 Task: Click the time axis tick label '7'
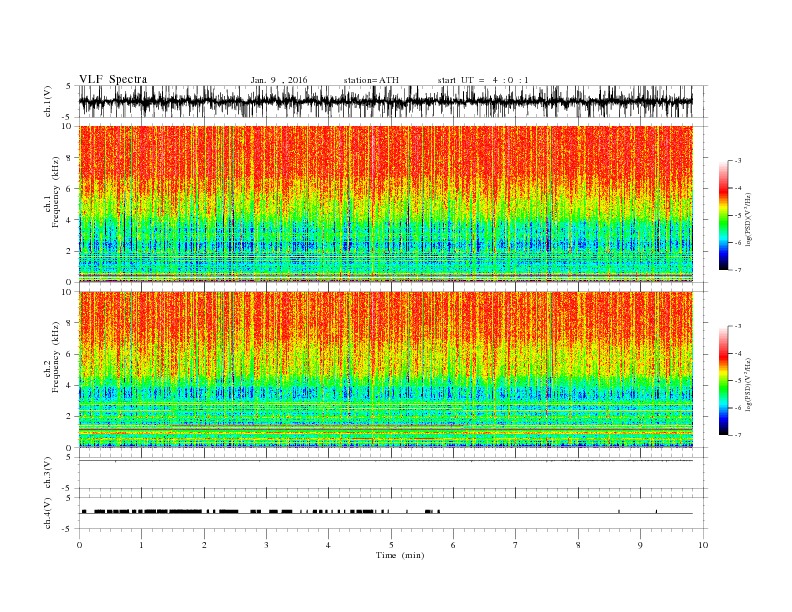(516, 545)
